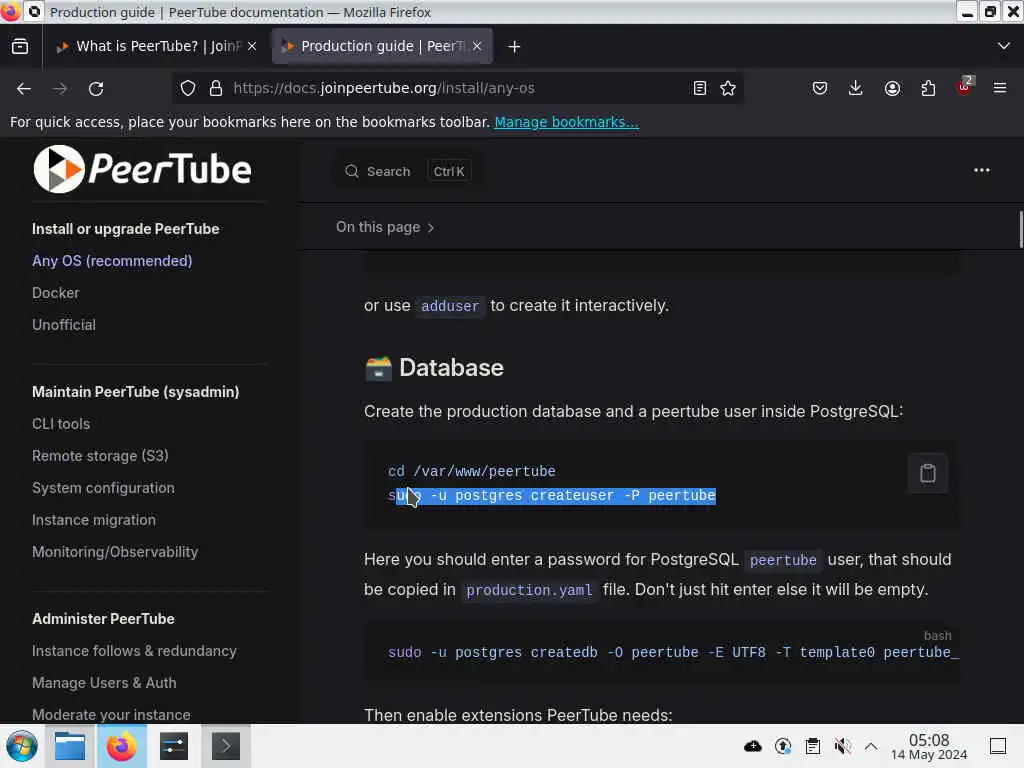Close the Production guide tab
Image resolution: width=1024 pixels, height=768 pixels.
click(x=477, y=46)
